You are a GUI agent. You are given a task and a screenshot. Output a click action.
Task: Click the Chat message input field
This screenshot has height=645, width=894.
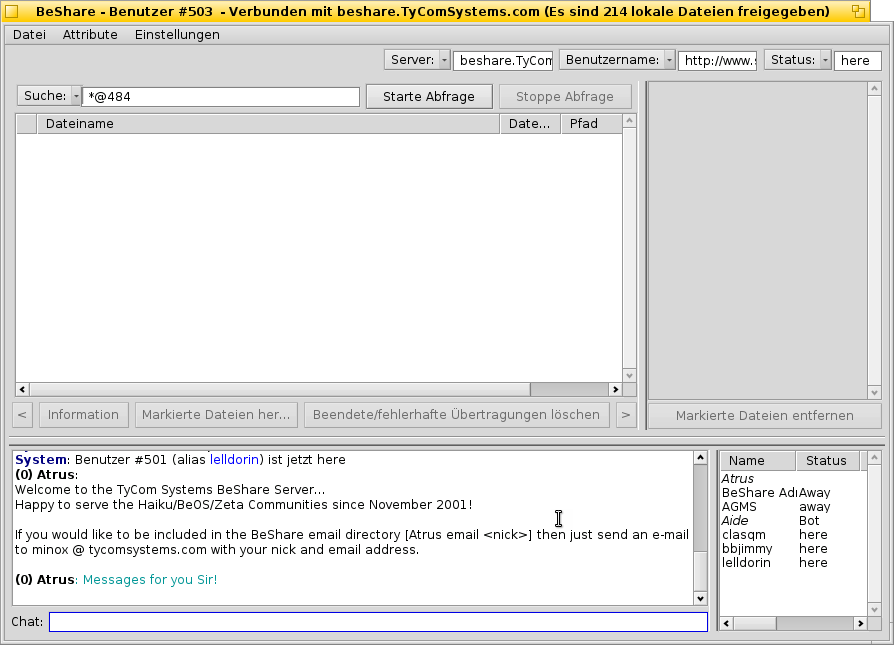[379, 622]
